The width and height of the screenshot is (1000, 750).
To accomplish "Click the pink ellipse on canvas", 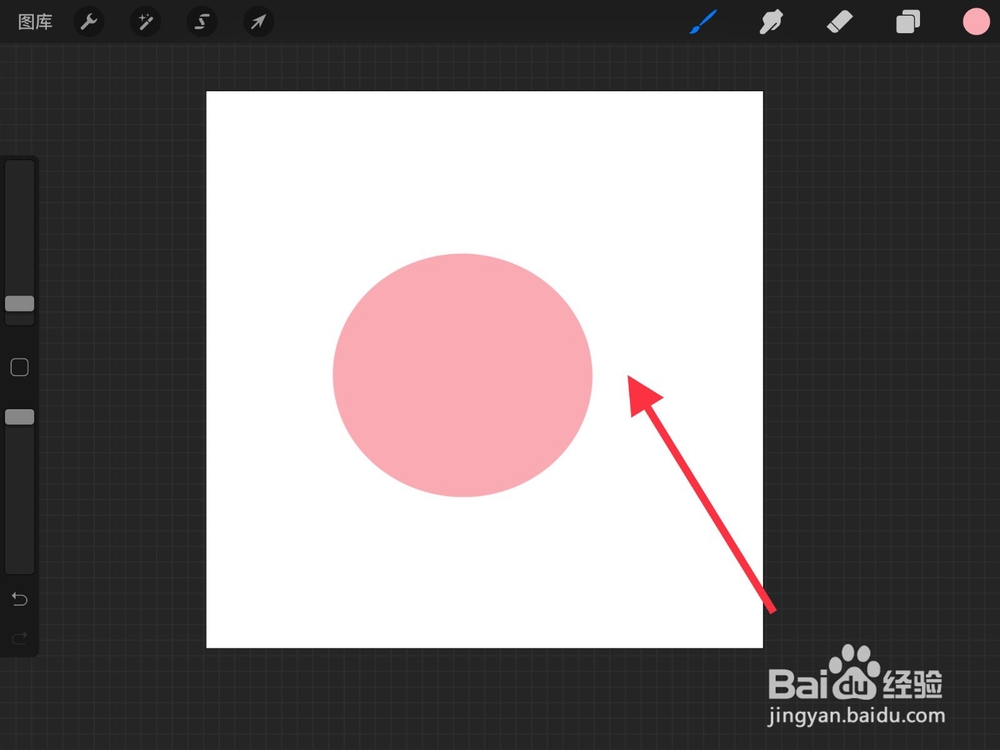I will [462, 375].
